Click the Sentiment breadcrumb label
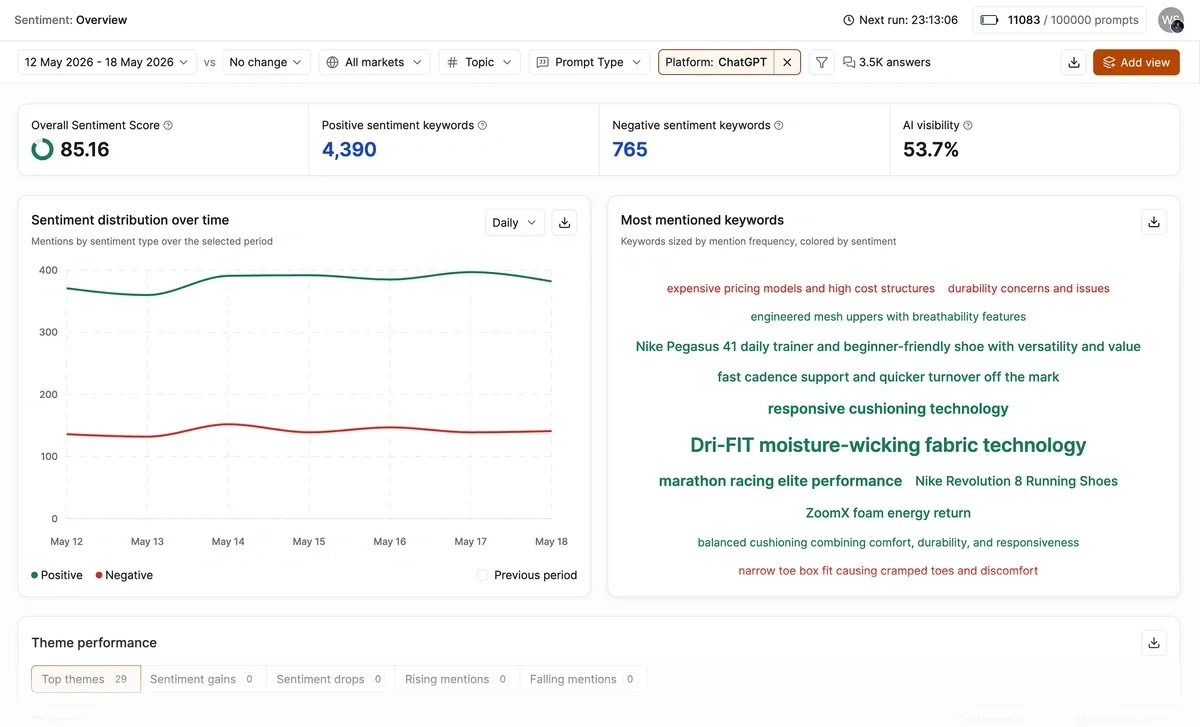Viewport: 1200px width, 727px height. click(43, 20)
